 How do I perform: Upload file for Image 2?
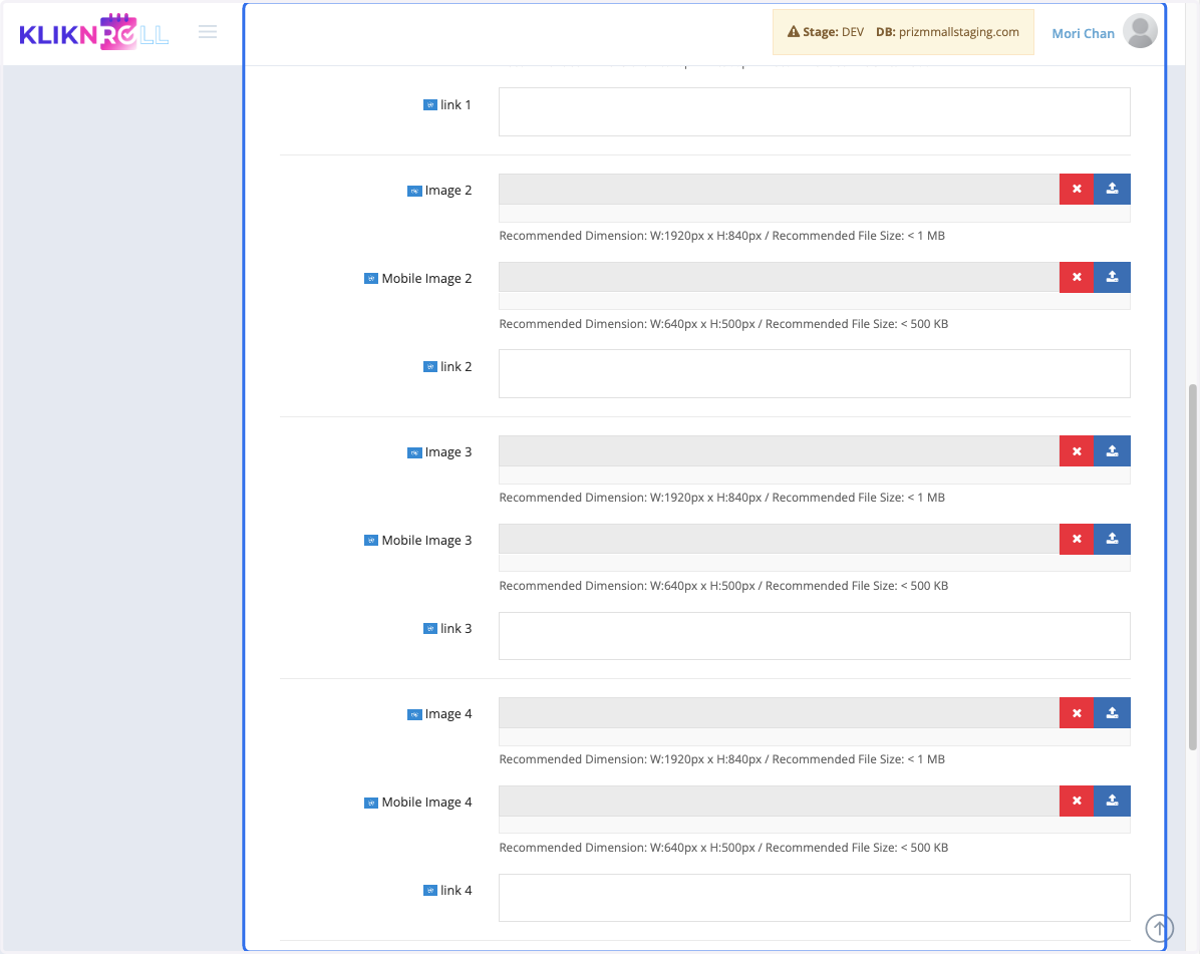click(1112, 189)
